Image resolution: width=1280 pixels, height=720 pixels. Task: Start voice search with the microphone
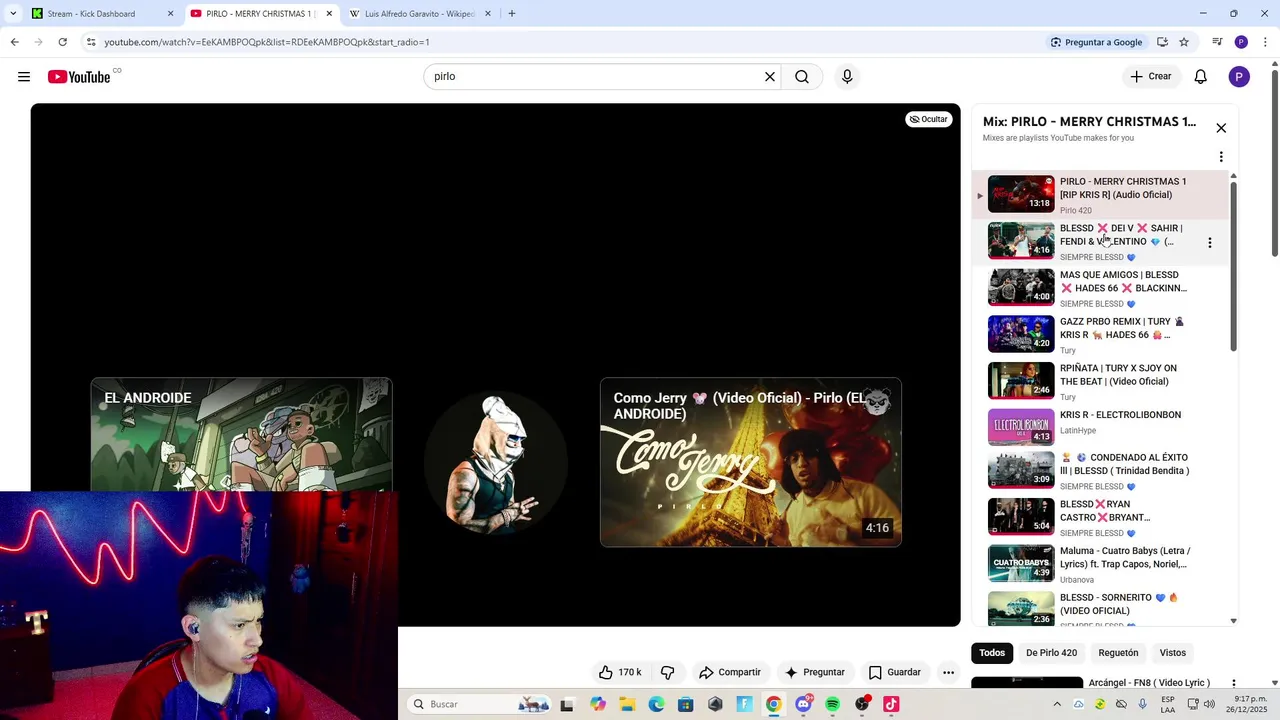847,77
